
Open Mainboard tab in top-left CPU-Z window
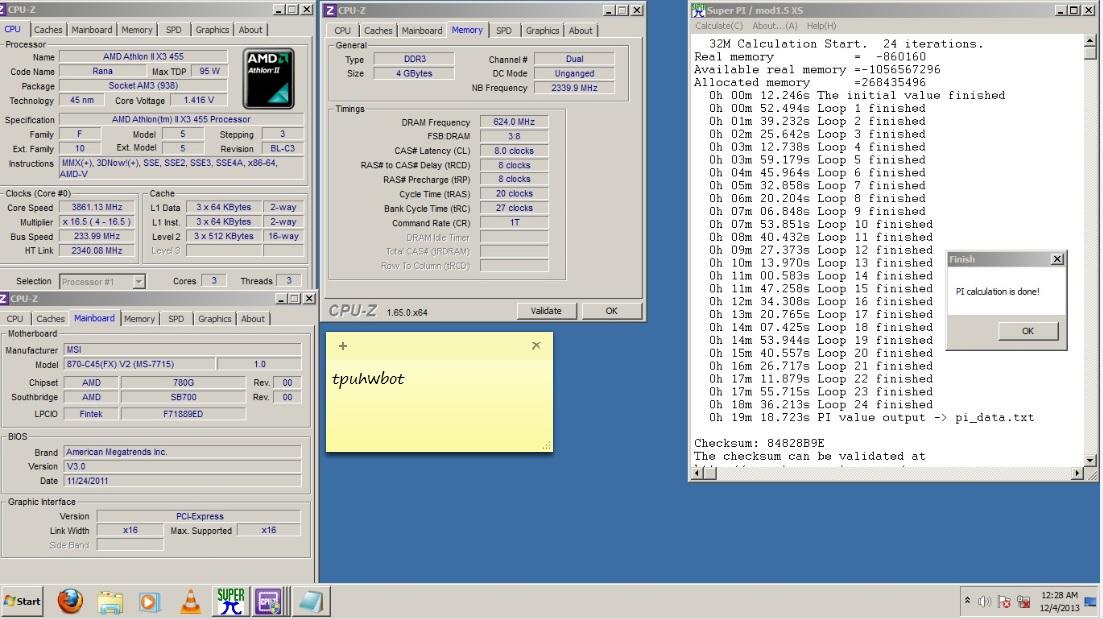coord(91,30)
